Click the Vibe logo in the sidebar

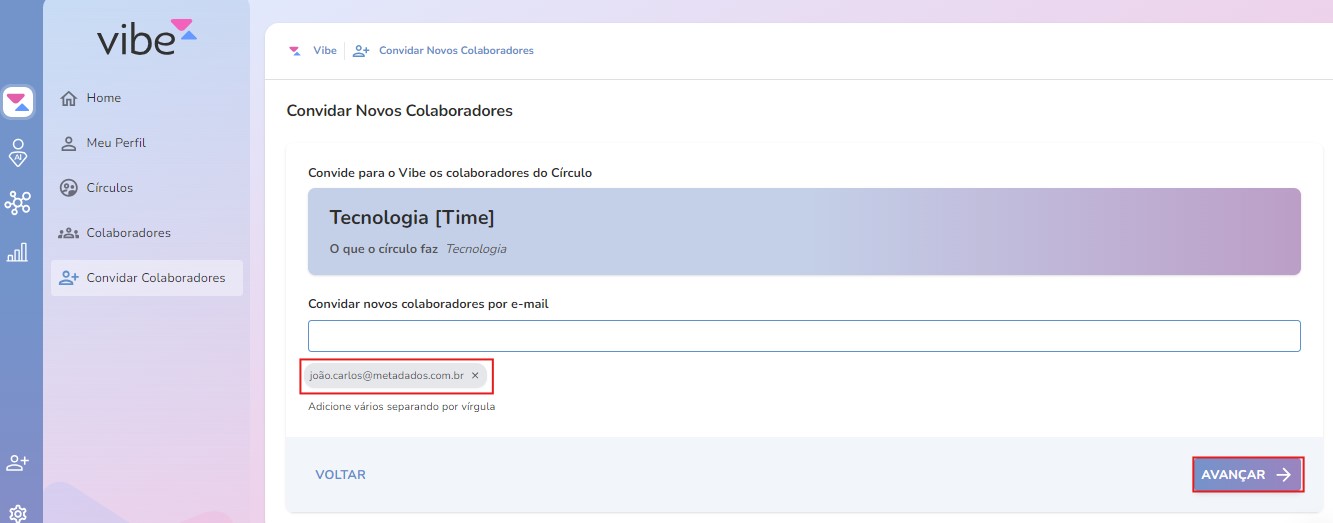[x=147, y=37]
